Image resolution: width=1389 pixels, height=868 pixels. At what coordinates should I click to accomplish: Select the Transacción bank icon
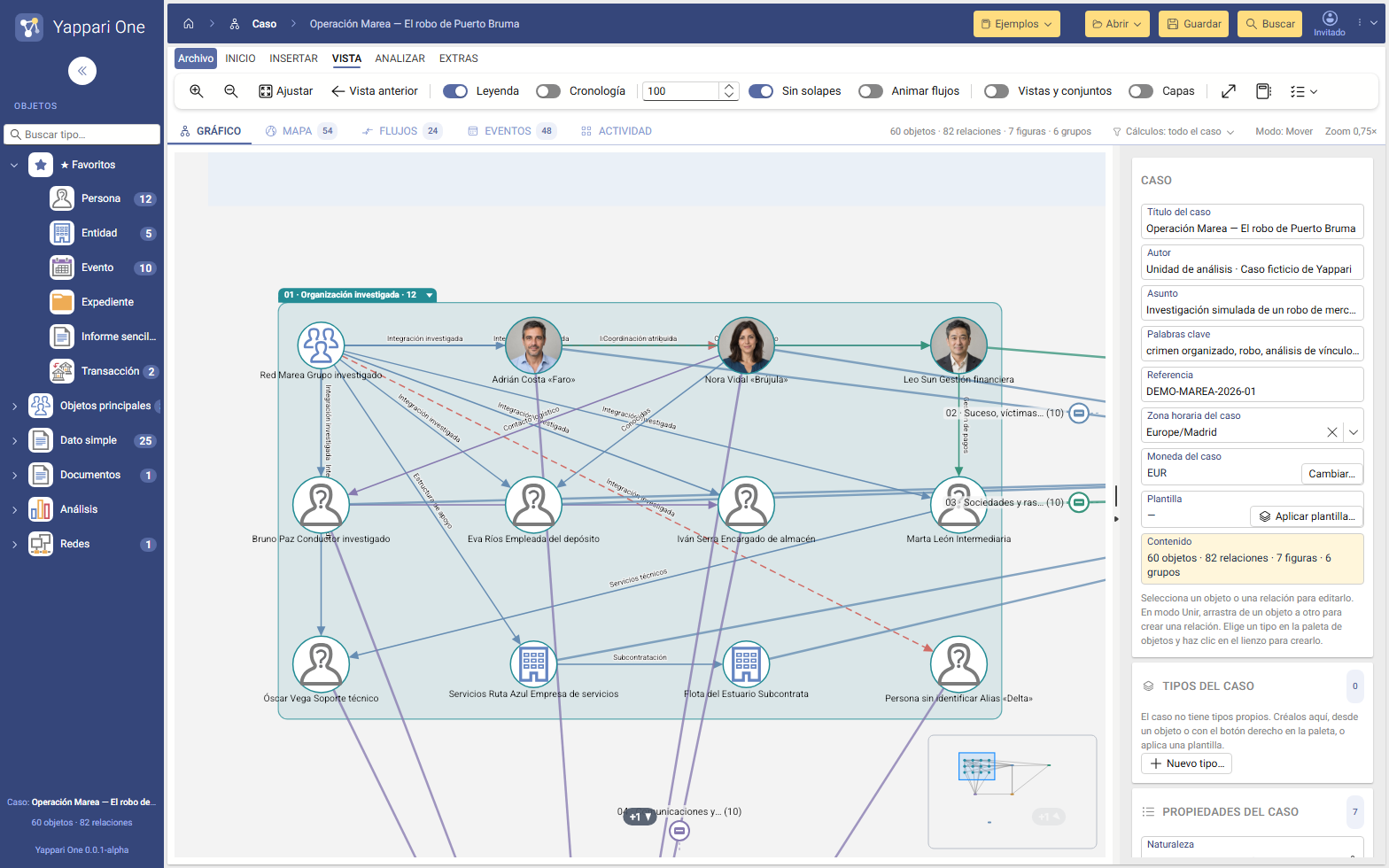[x=62, y=371]
